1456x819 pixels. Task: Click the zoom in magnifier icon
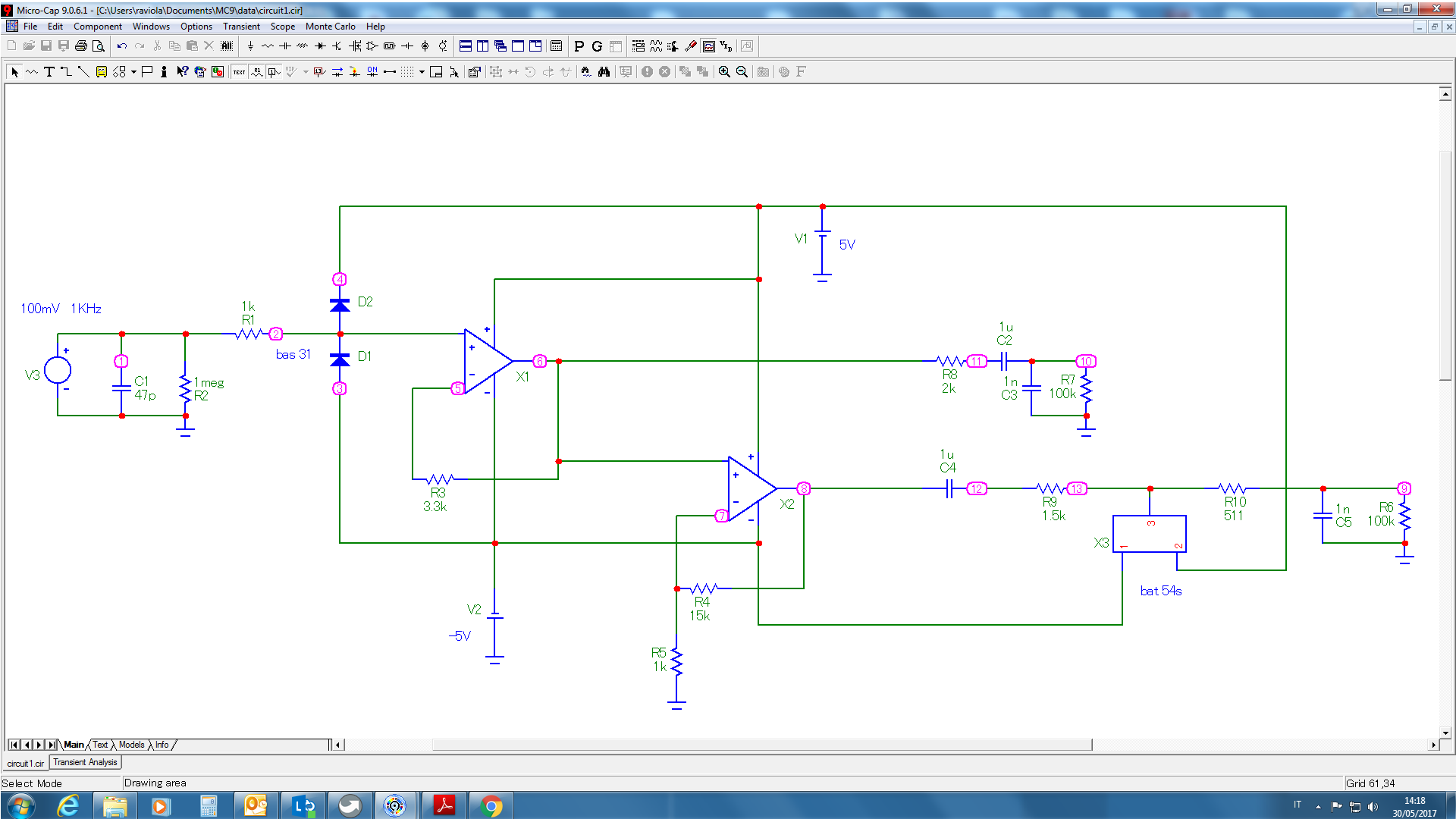tap(724, 72)
